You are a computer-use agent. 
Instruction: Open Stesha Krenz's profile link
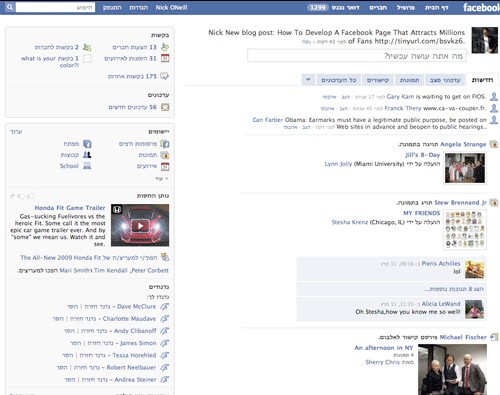coord(350,222)
